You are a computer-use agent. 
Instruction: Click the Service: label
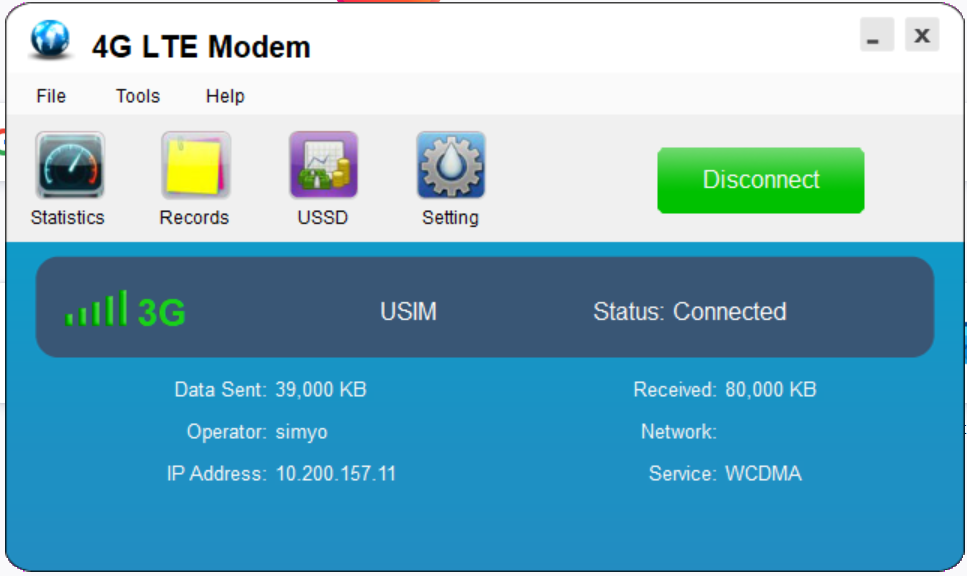coord(682,474)
